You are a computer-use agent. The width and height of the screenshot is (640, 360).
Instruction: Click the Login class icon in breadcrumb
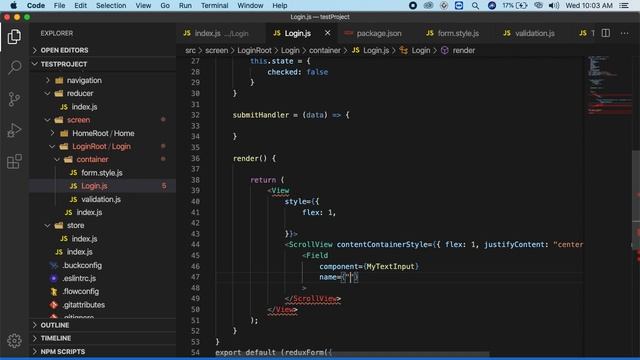[404, 50]
